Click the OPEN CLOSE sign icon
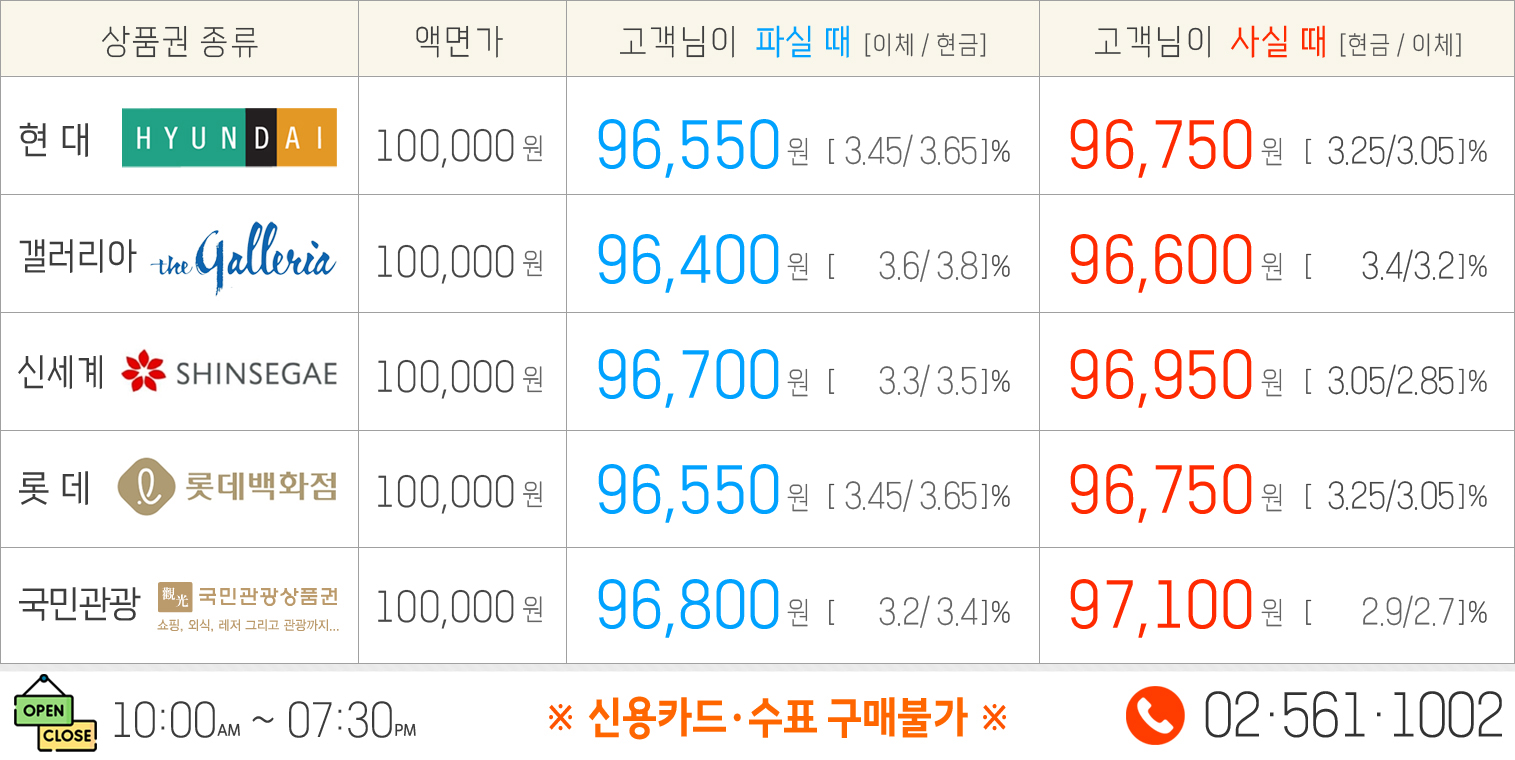The width and height of the screenshot is (1515, 760). [x=55, y=713]
